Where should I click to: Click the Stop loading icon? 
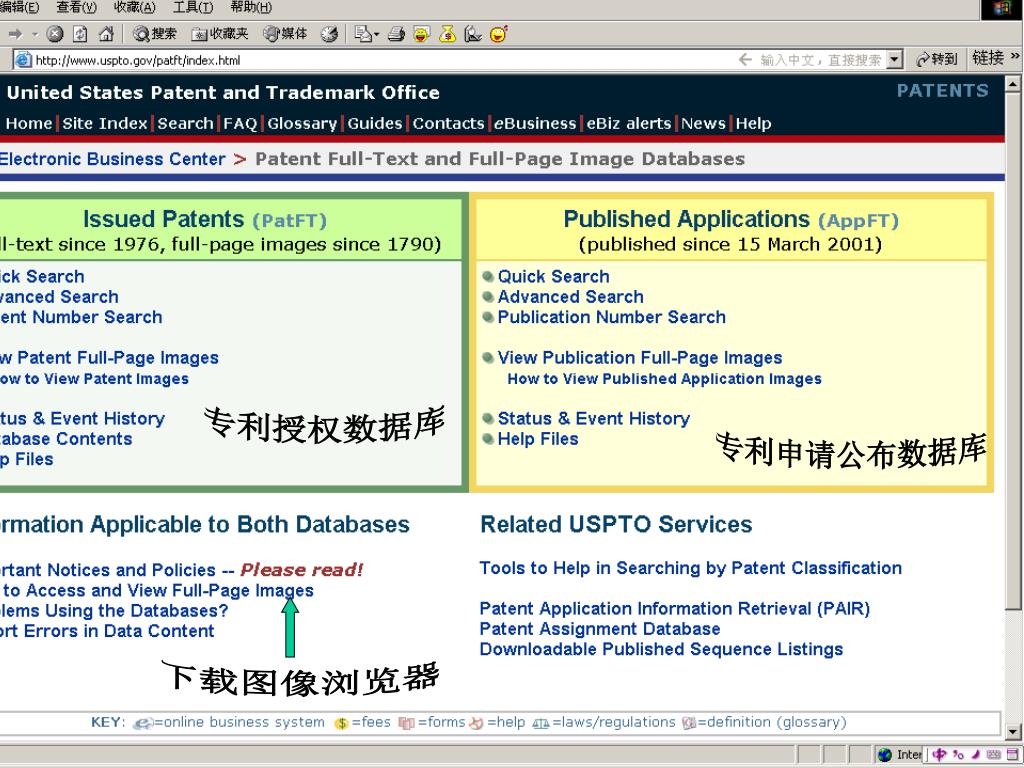[55, 34]
